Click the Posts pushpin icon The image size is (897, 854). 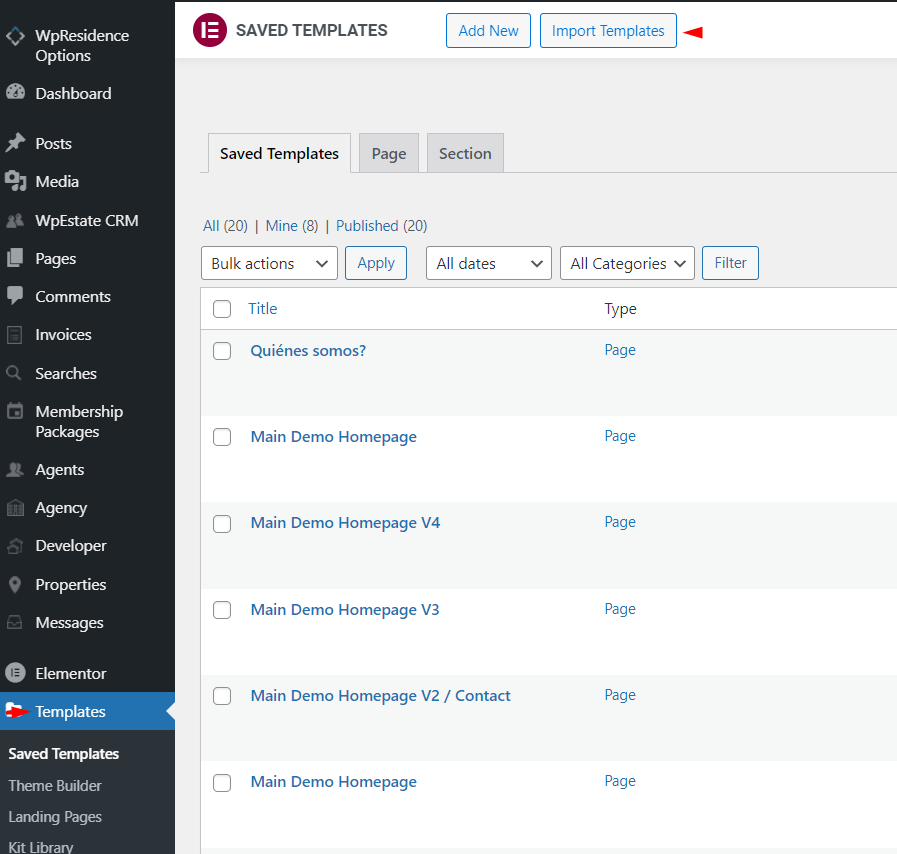15,142
